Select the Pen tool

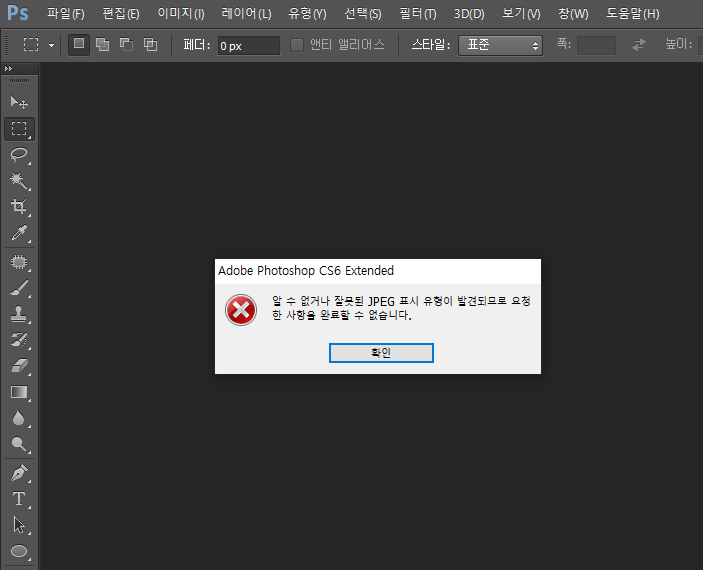[19, 473]
